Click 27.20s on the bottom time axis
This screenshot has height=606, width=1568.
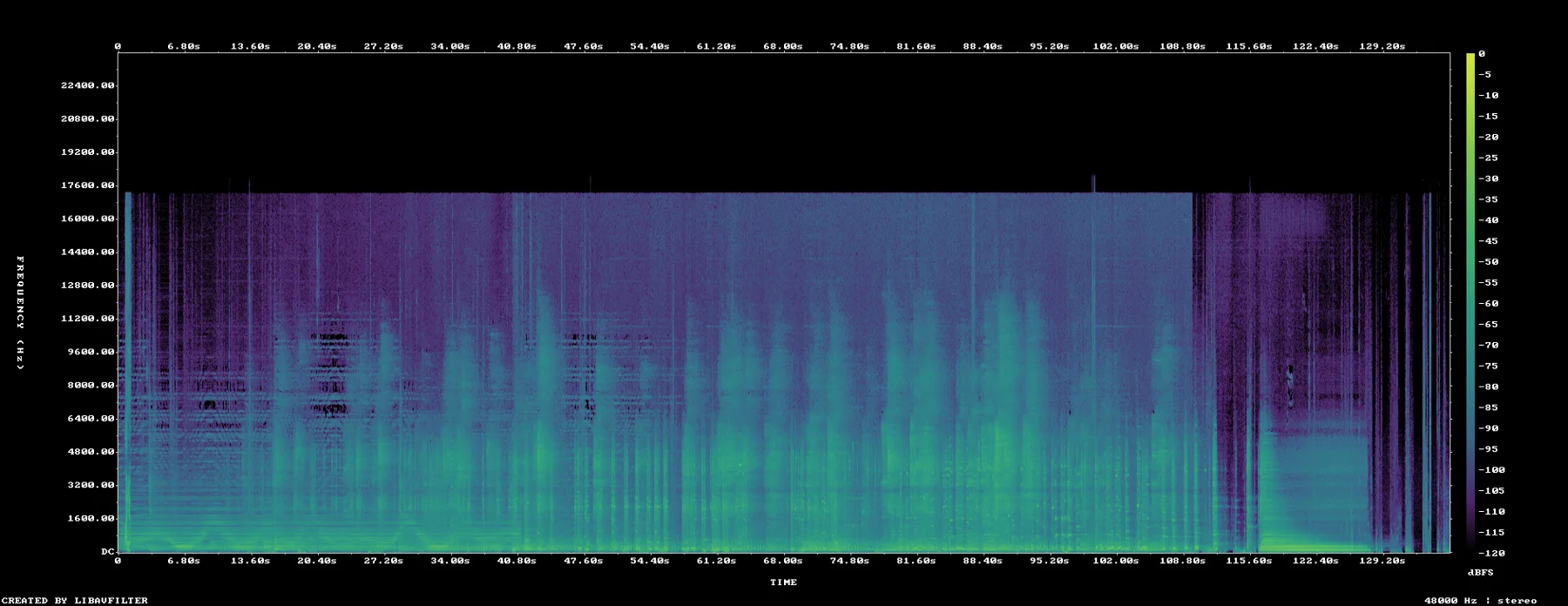(384, 561)
